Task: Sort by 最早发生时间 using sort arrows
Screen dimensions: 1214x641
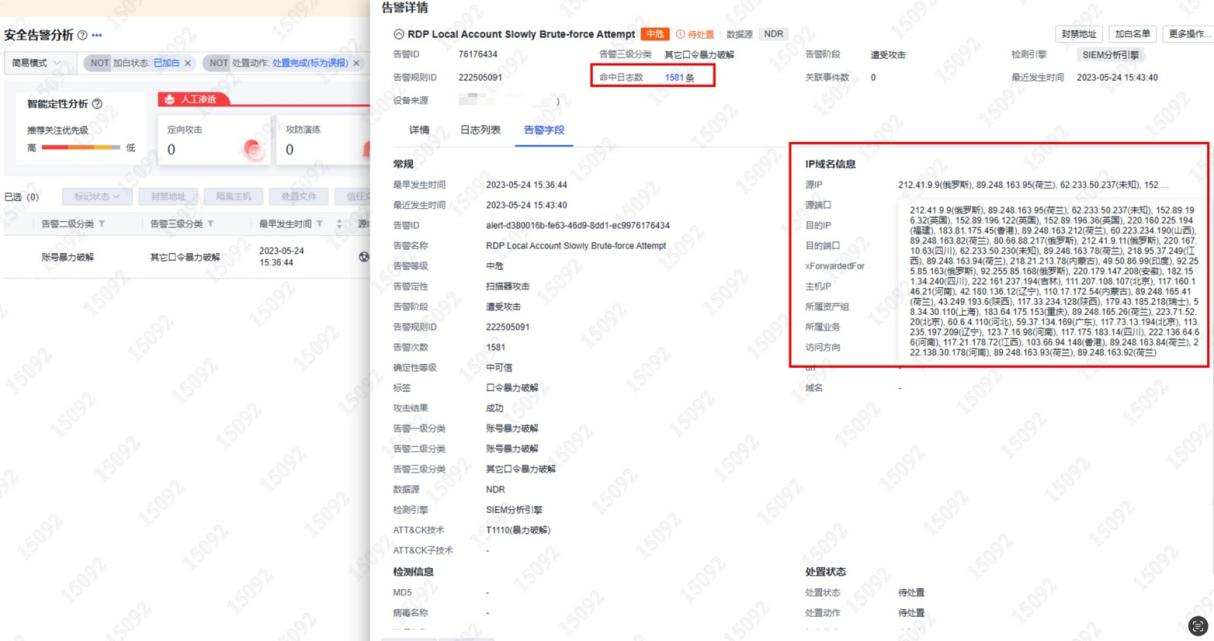Action: 339,224
